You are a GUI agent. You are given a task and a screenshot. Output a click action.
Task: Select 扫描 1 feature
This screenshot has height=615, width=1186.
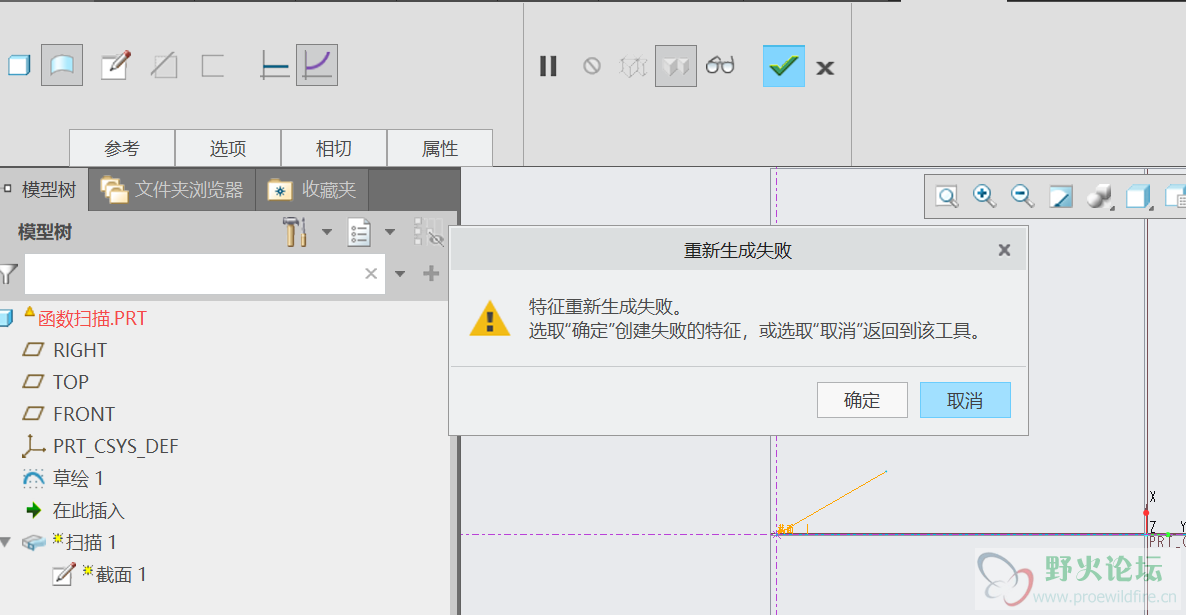(x=91, y=542)
